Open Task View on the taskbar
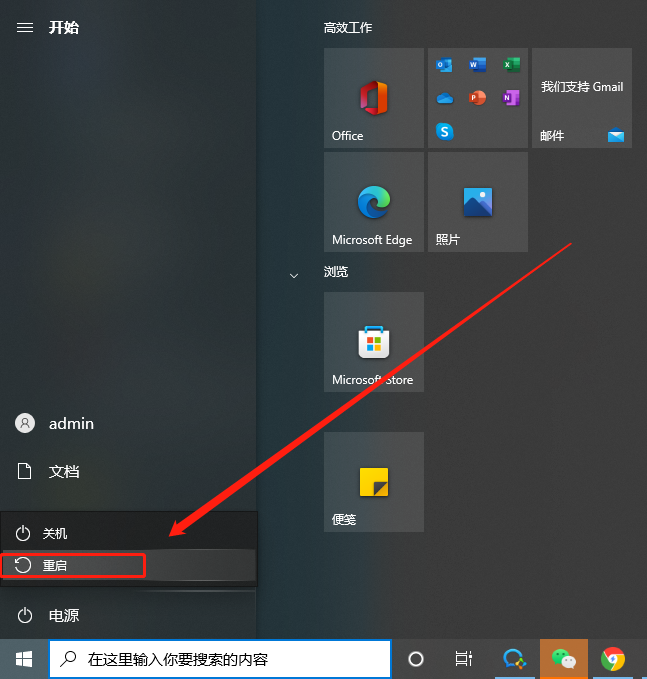647x679 pixels. point(463,659)
